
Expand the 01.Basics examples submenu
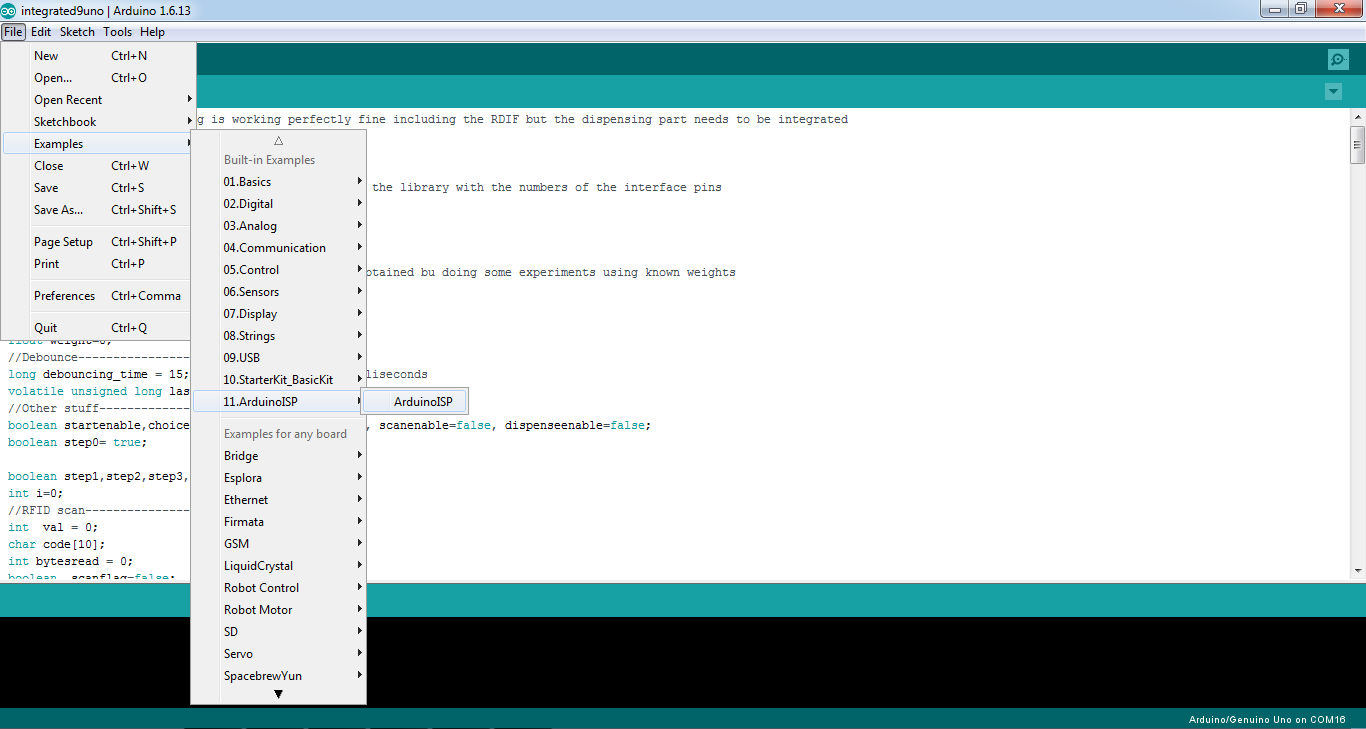click(x=279, y=182)
